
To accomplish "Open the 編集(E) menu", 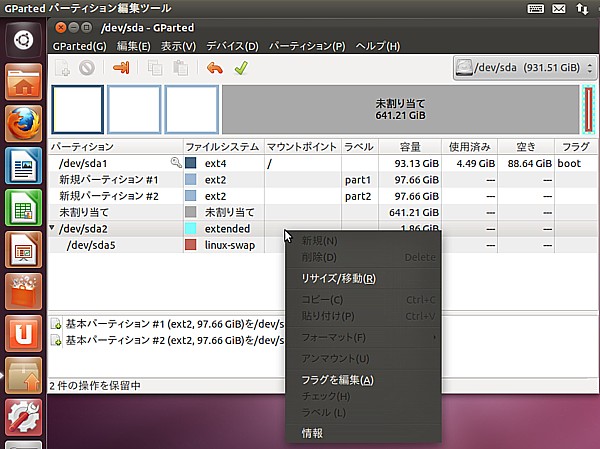I will 134,46.
